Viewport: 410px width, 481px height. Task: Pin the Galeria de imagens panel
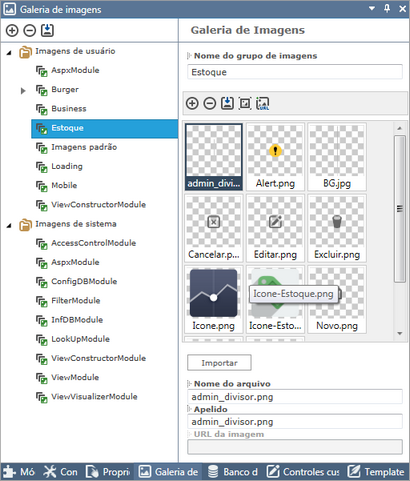point(387,8)
